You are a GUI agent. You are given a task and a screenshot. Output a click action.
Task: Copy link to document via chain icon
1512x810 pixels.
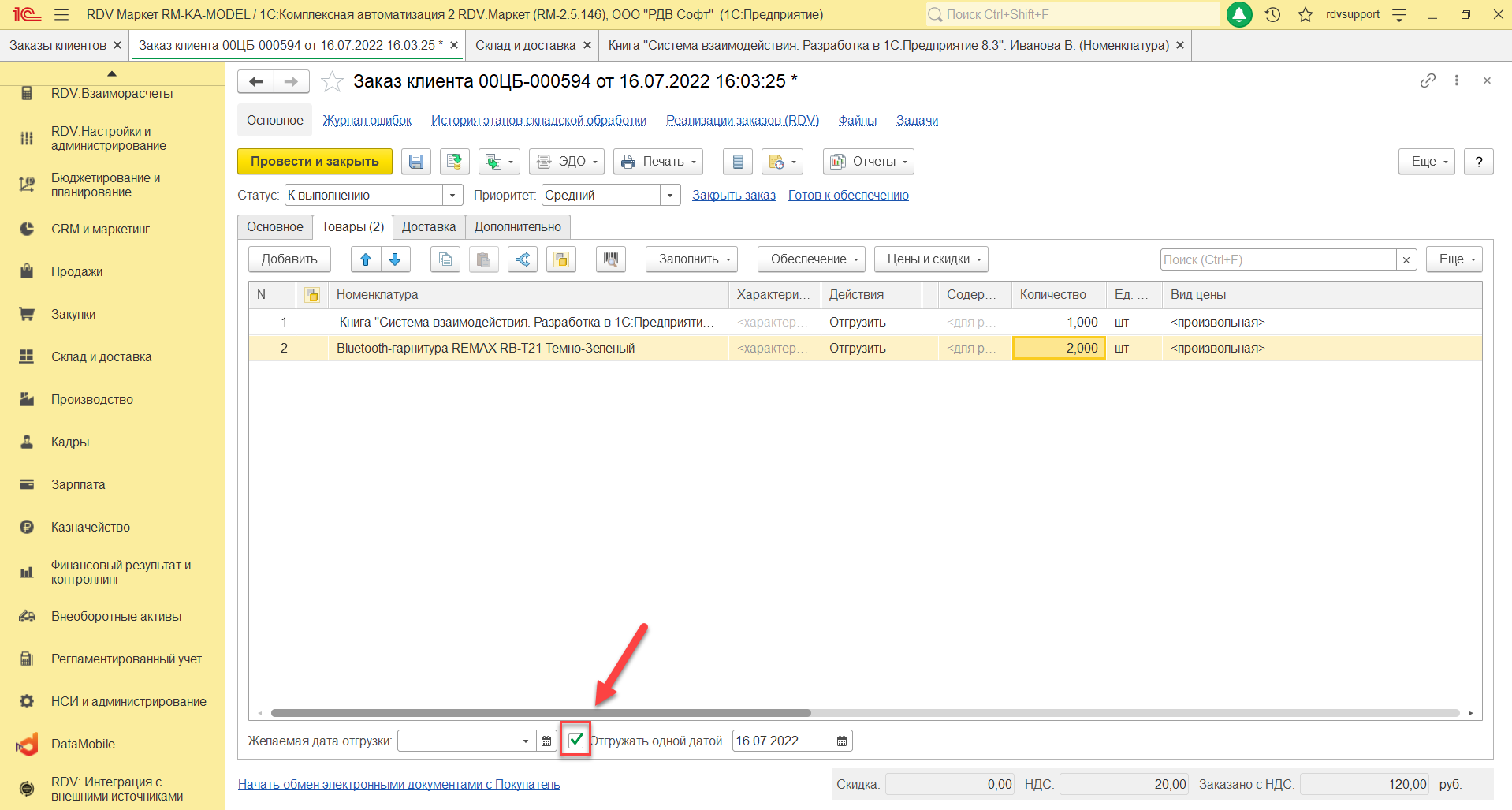point(1428,81)
